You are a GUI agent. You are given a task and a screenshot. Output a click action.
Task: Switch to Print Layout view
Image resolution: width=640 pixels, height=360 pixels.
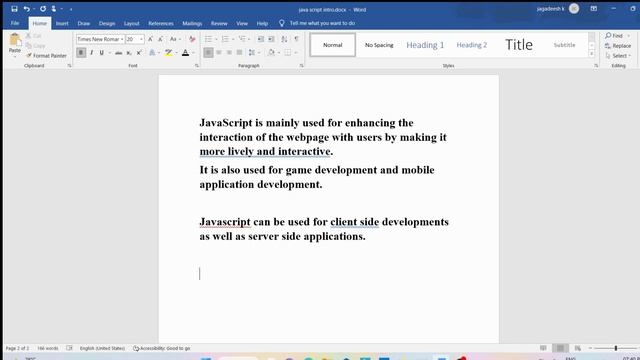point(560,348)
